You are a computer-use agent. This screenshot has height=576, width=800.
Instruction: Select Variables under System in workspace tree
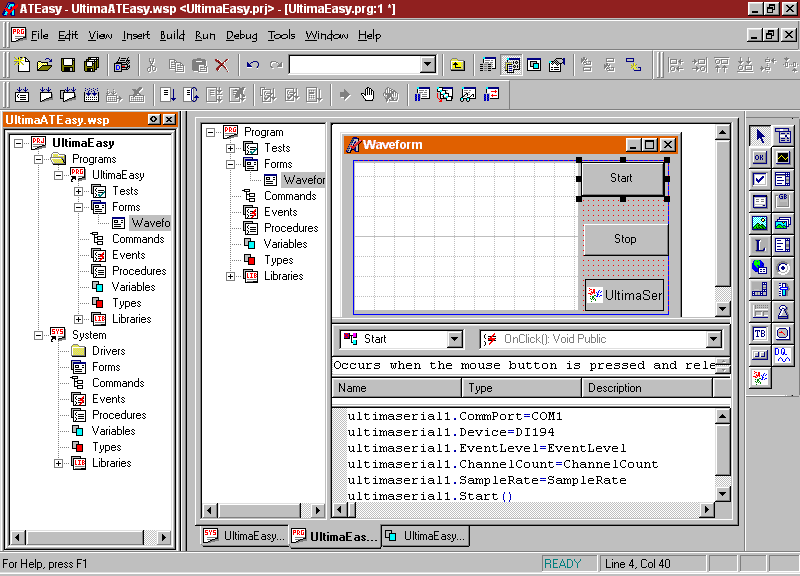click(113, 431)
